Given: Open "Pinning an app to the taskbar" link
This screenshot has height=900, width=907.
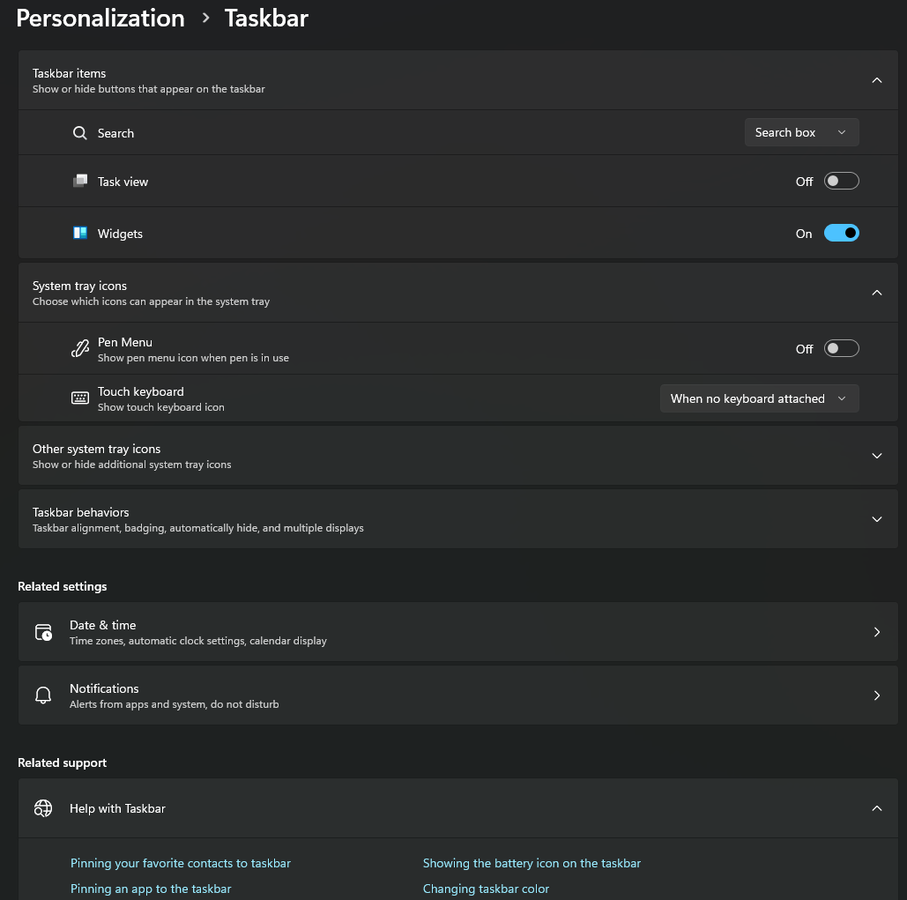Looking at the screenshot, I should click(x=150, y=888).
